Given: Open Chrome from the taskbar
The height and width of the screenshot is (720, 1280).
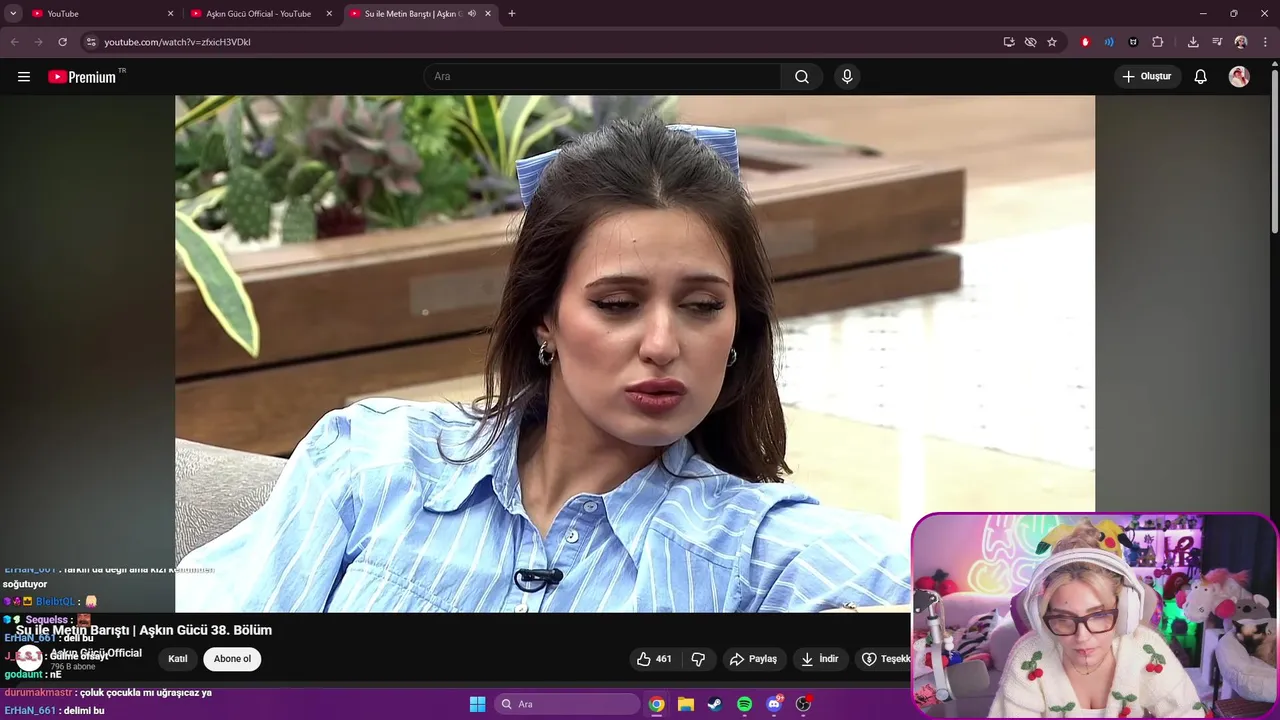Looking at the screenshot, I should pyautogui.click(x=656, y=704).
